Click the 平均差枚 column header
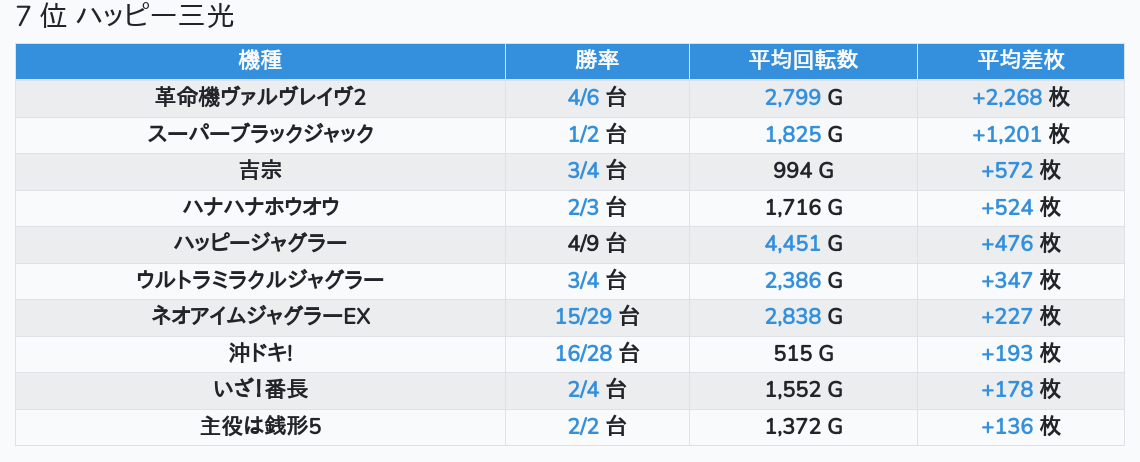 click(x=1020, y=60)
